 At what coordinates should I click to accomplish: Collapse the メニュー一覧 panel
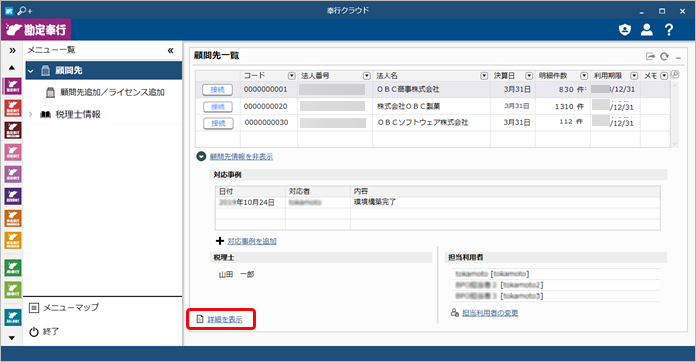[170, 51]
